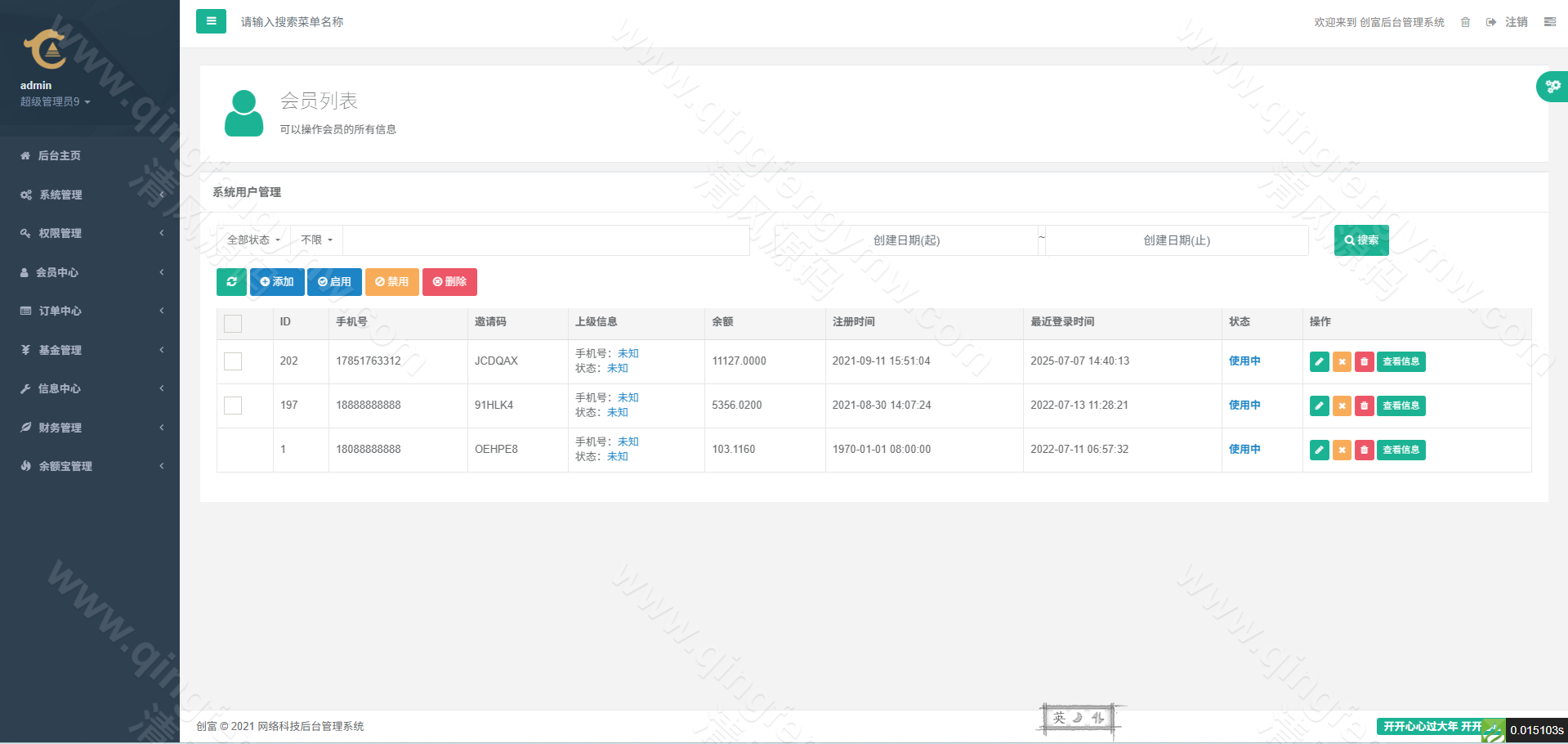Screen dimensions: 1568x744
Task: Check the checkbox for member ID 202
Action: tap(233, 361)
